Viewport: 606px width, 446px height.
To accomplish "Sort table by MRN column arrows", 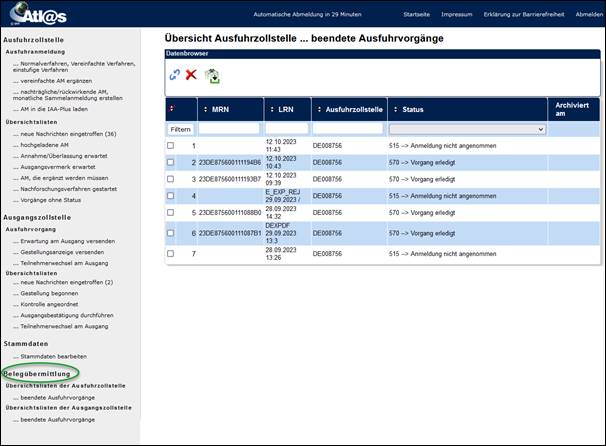I will pyautogui.click(x=205, y=109).
